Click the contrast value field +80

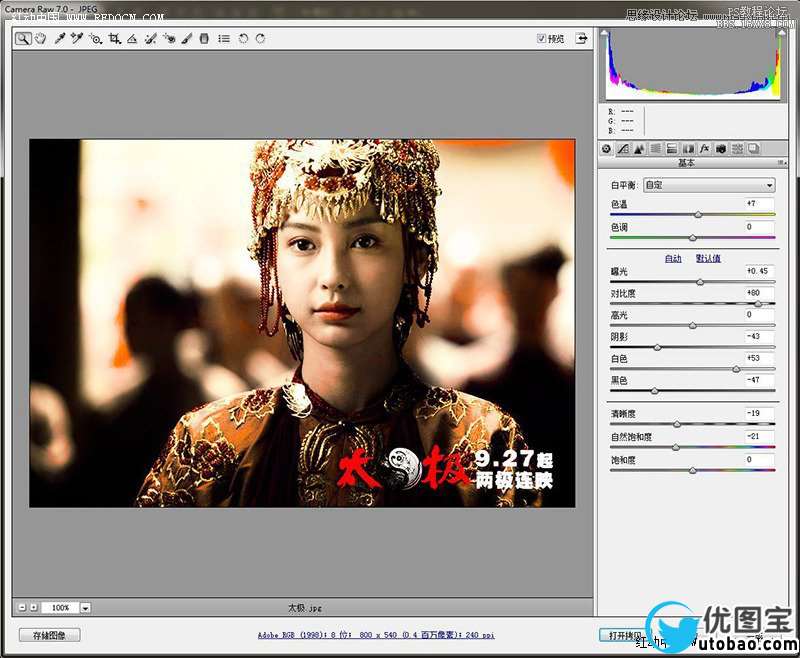[x=759, y=293]
